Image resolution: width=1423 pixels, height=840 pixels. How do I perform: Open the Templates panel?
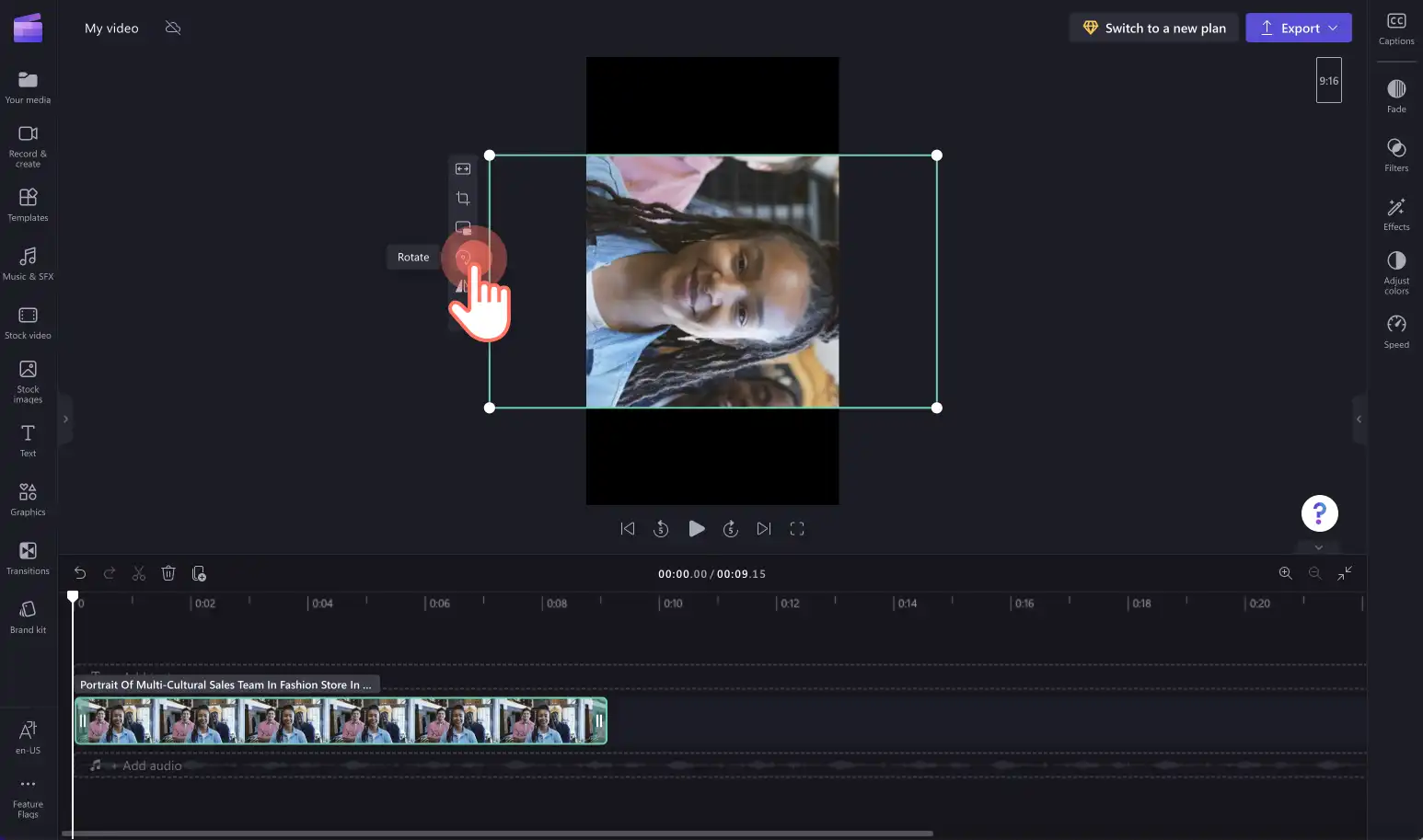pos(28,205)
